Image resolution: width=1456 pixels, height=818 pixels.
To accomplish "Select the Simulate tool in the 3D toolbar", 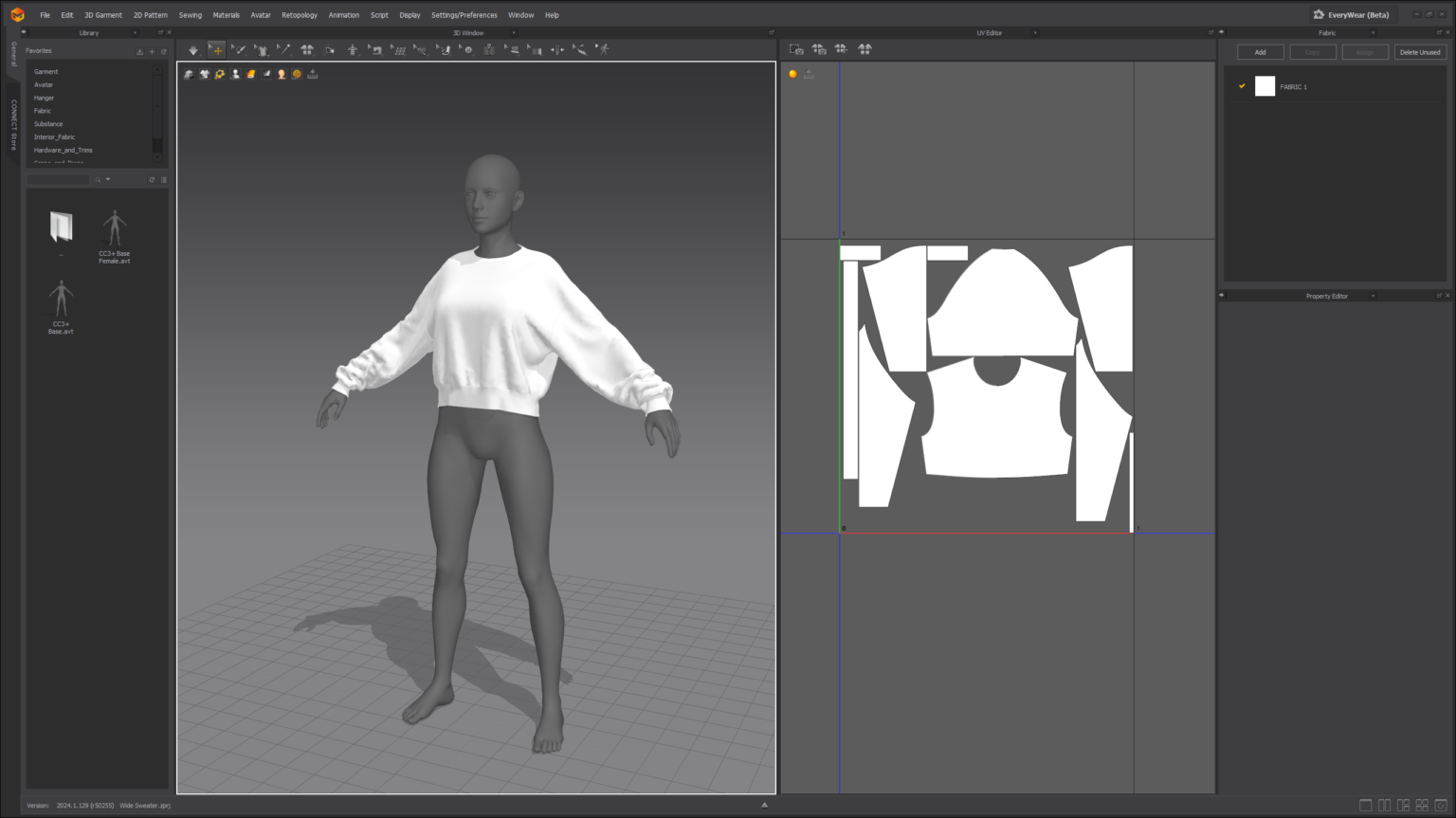I will [193, 49].
